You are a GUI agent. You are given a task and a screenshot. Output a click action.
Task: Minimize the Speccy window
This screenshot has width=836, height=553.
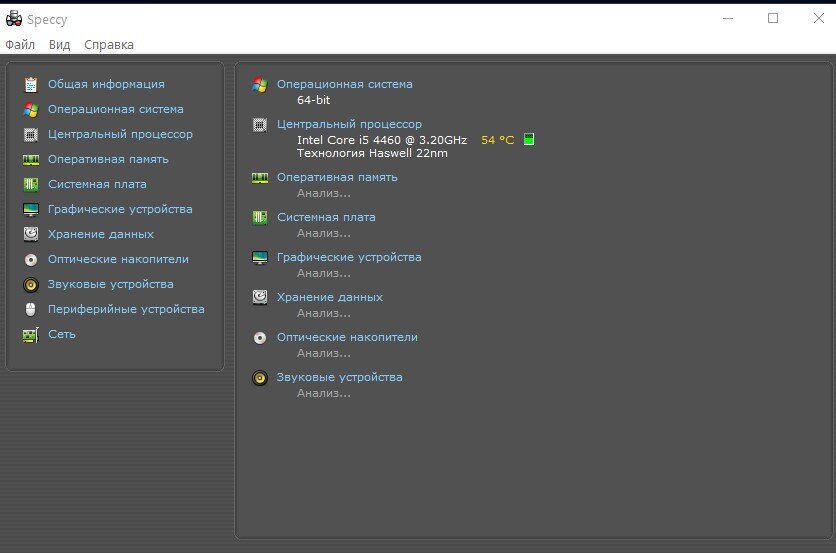coord(728,19)
